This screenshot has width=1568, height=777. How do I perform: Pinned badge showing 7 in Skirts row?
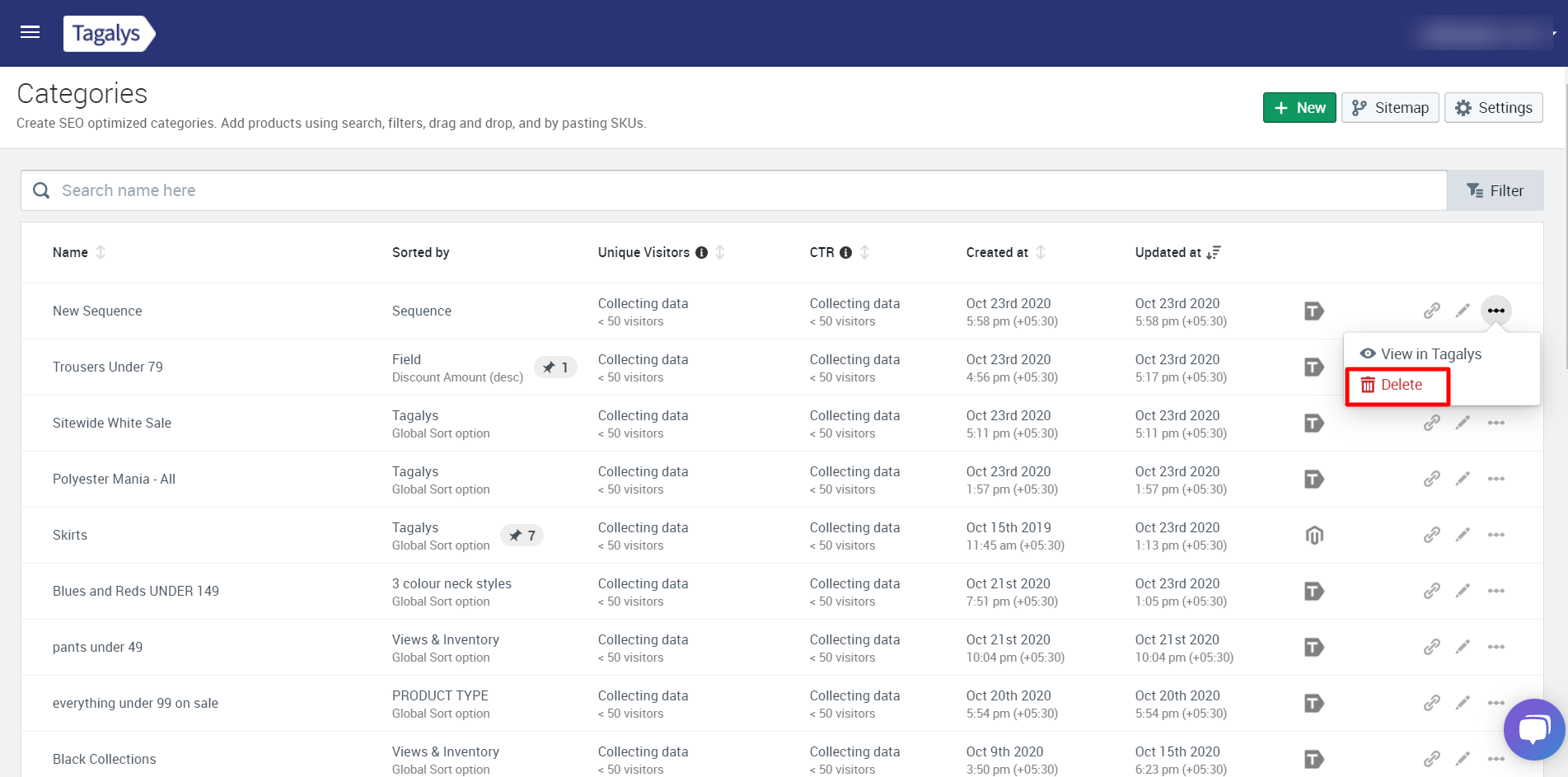[x=522, y=536]
